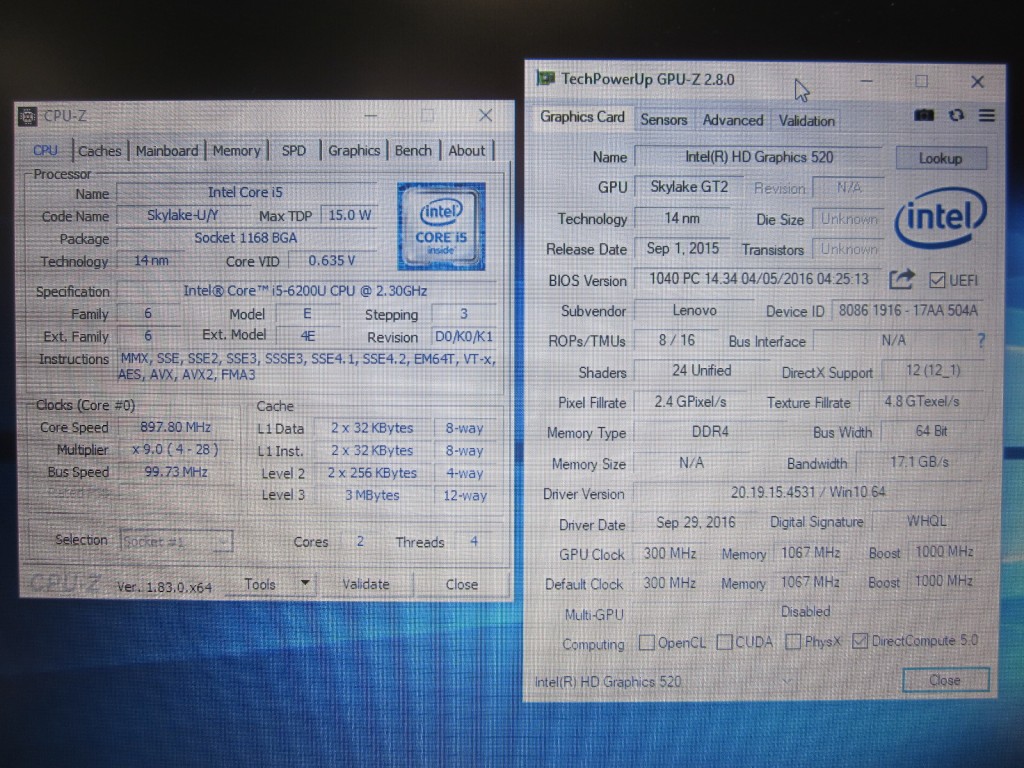1024x768 pixels.
Task: Toggle the UEFI checkbox
Action: click(x=936, y=280)
